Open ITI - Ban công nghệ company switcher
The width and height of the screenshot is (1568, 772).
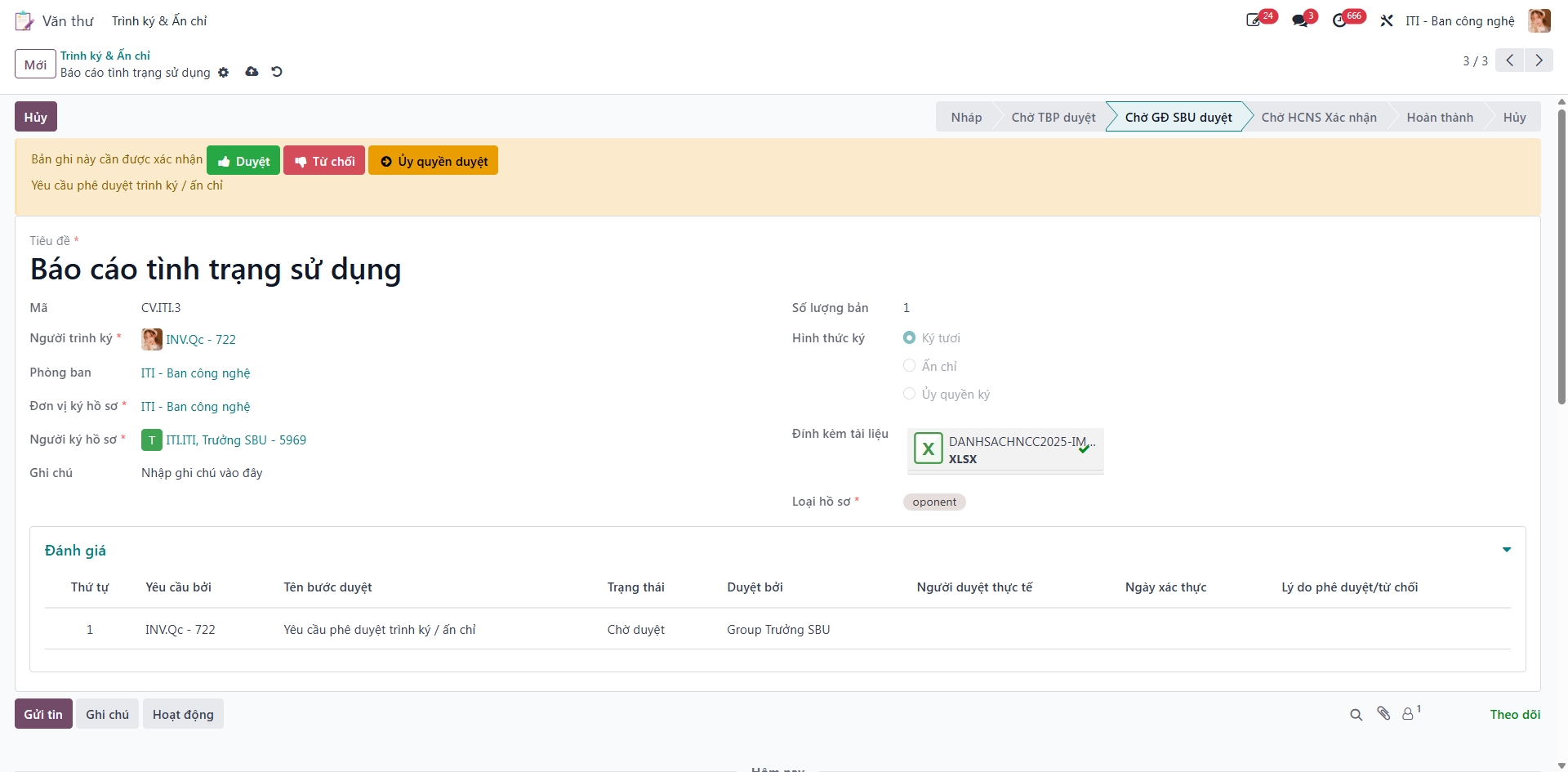(x=1459, y=21)
